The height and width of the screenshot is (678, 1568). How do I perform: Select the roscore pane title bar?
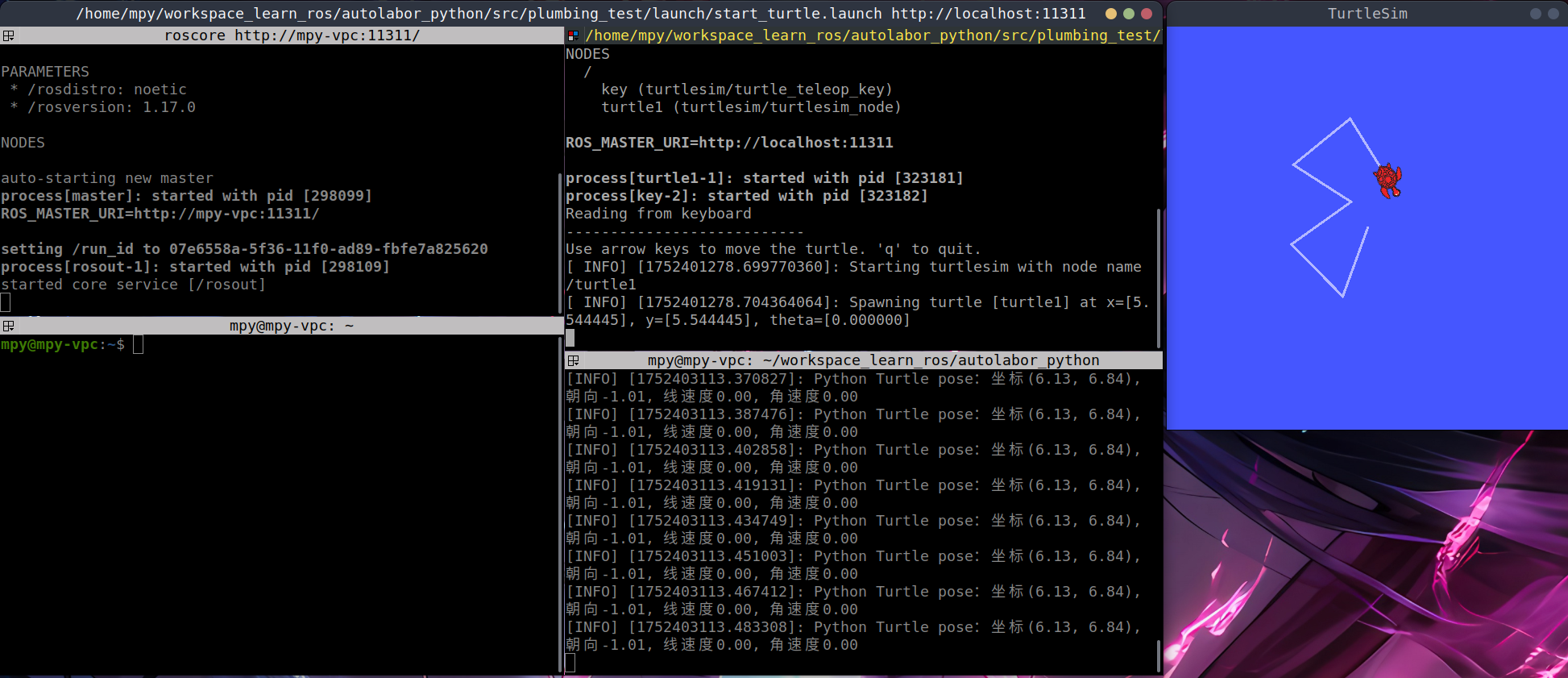291,35
